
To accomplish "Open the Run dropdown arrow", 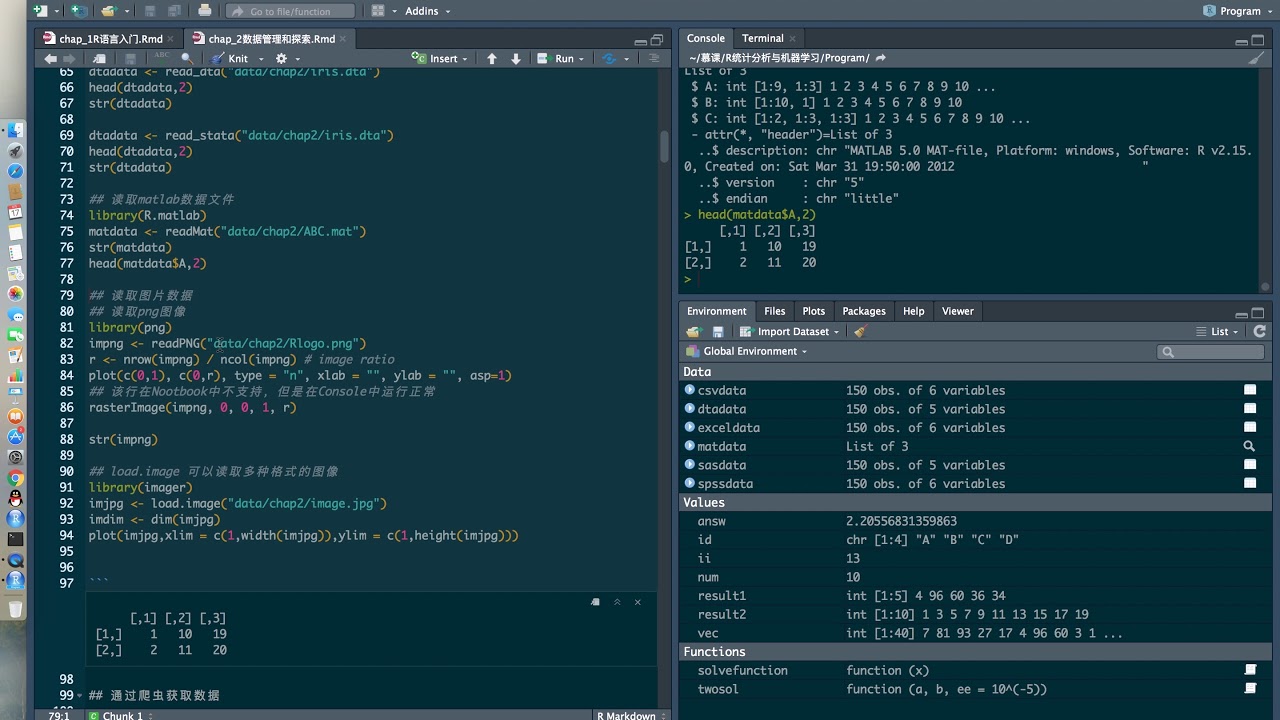I will (x=583, y=59).
